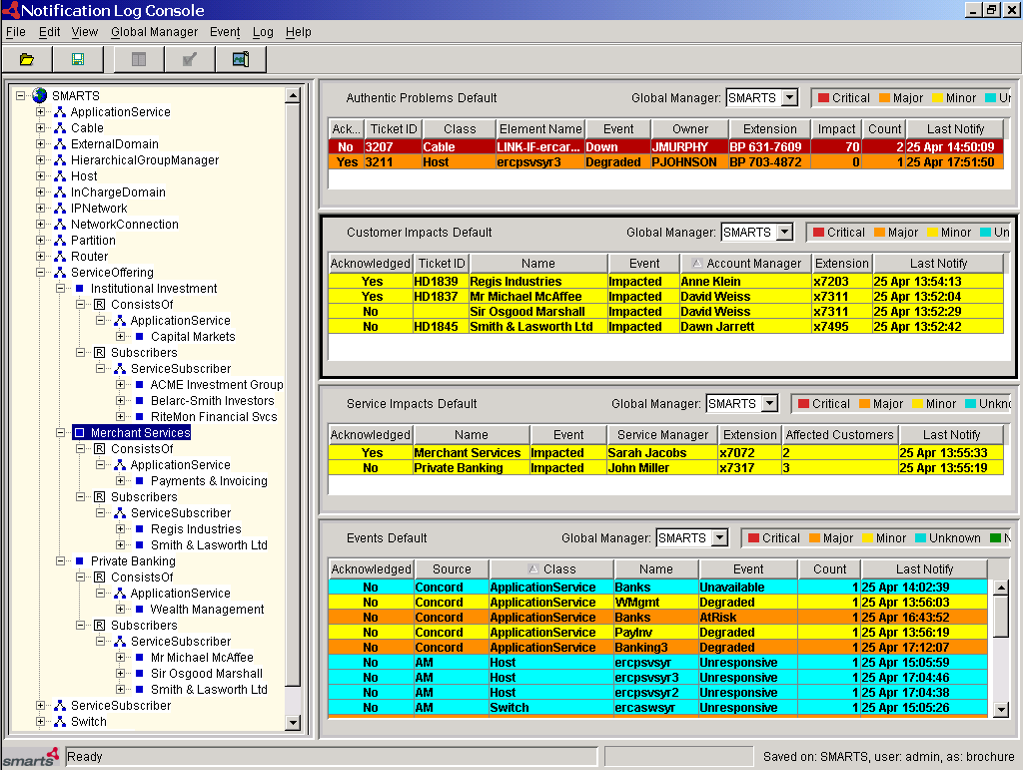Screen dimensions: 1023x770
Task: Click the smarts logo in status bar
Action: (x=31, y=758)
